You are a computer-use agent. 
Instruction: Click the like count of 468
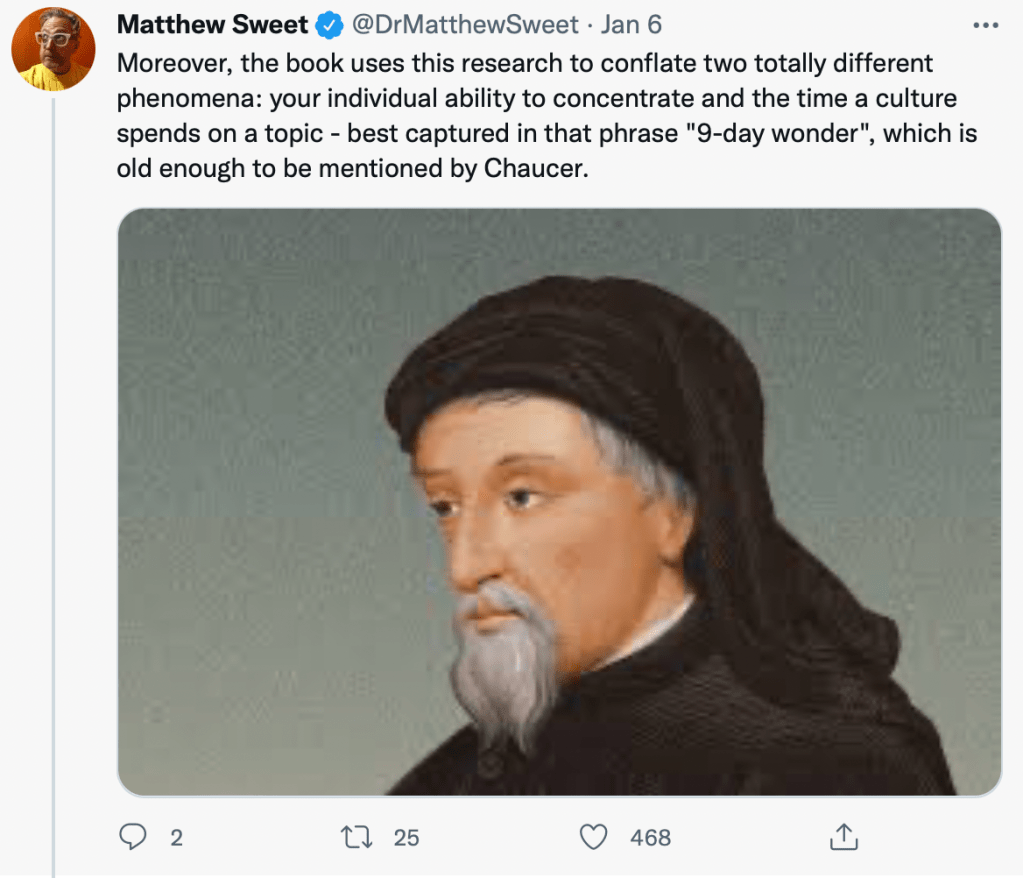click(x=650, y=837)
